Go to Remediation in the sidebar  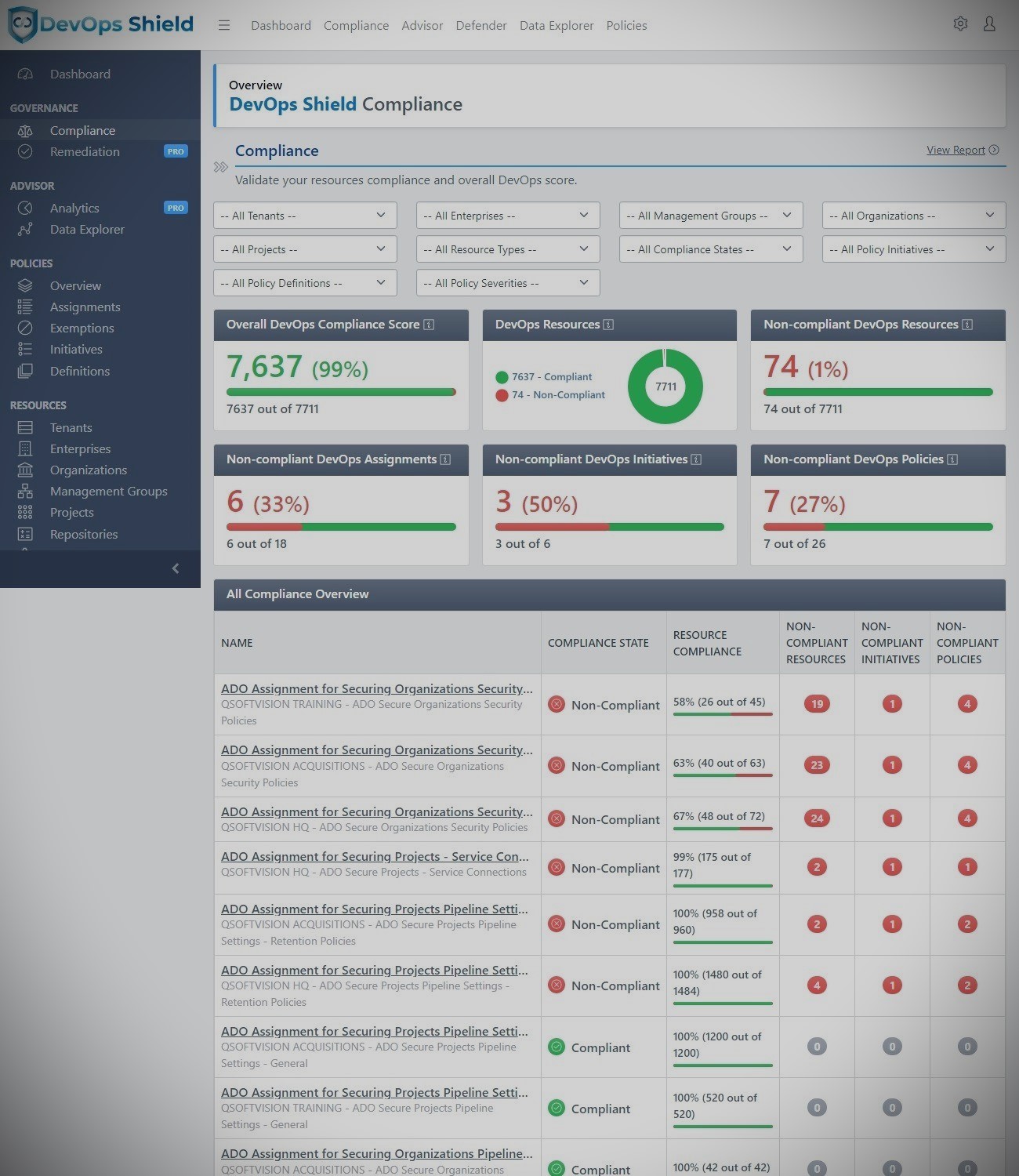point(85,152)
